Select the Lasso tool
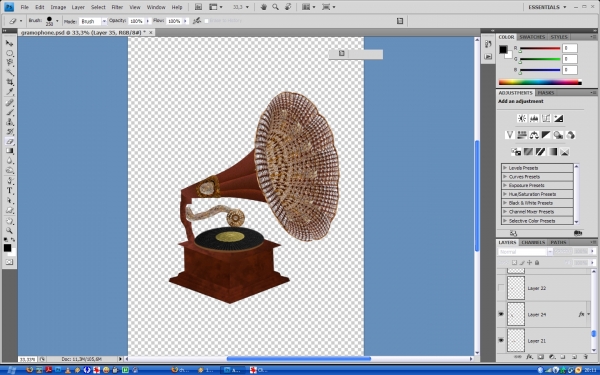The width and height of the screenshot is (600, 375). pyautogui.click(x=9, y=62)
